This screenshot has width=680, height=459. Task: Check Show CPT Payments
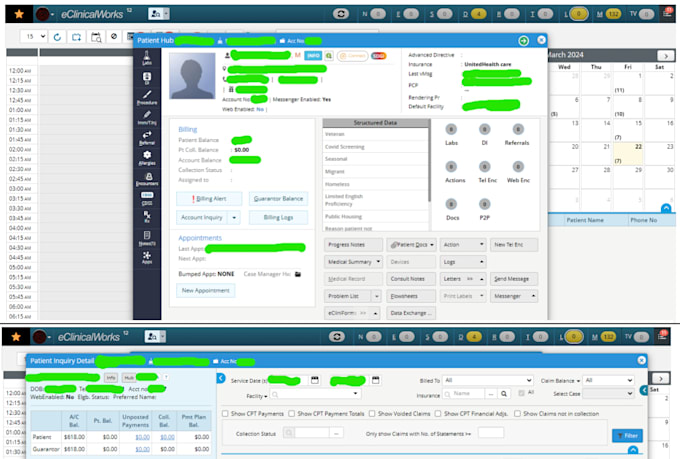[225, 413]
